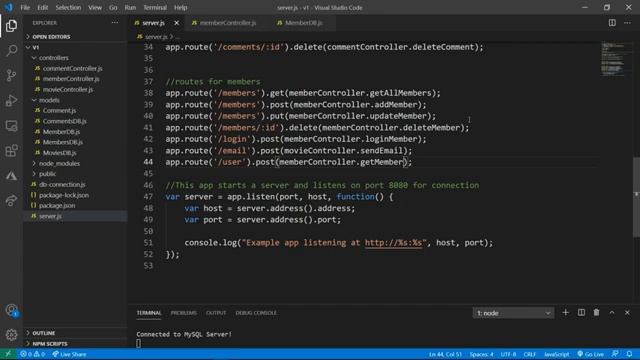Open the Selection menu
The height and width of the screenshot is (360, 640).
point(68,7)
